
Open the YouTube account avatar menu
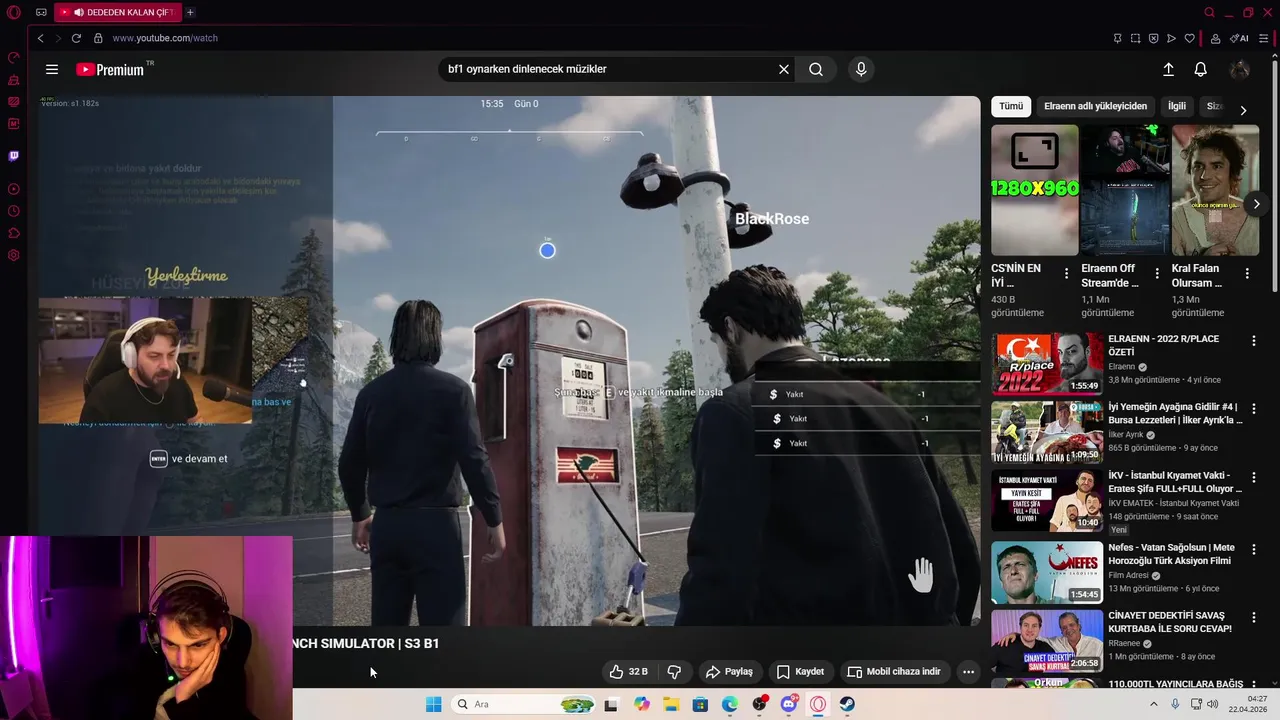click(x=1239, y=69)
